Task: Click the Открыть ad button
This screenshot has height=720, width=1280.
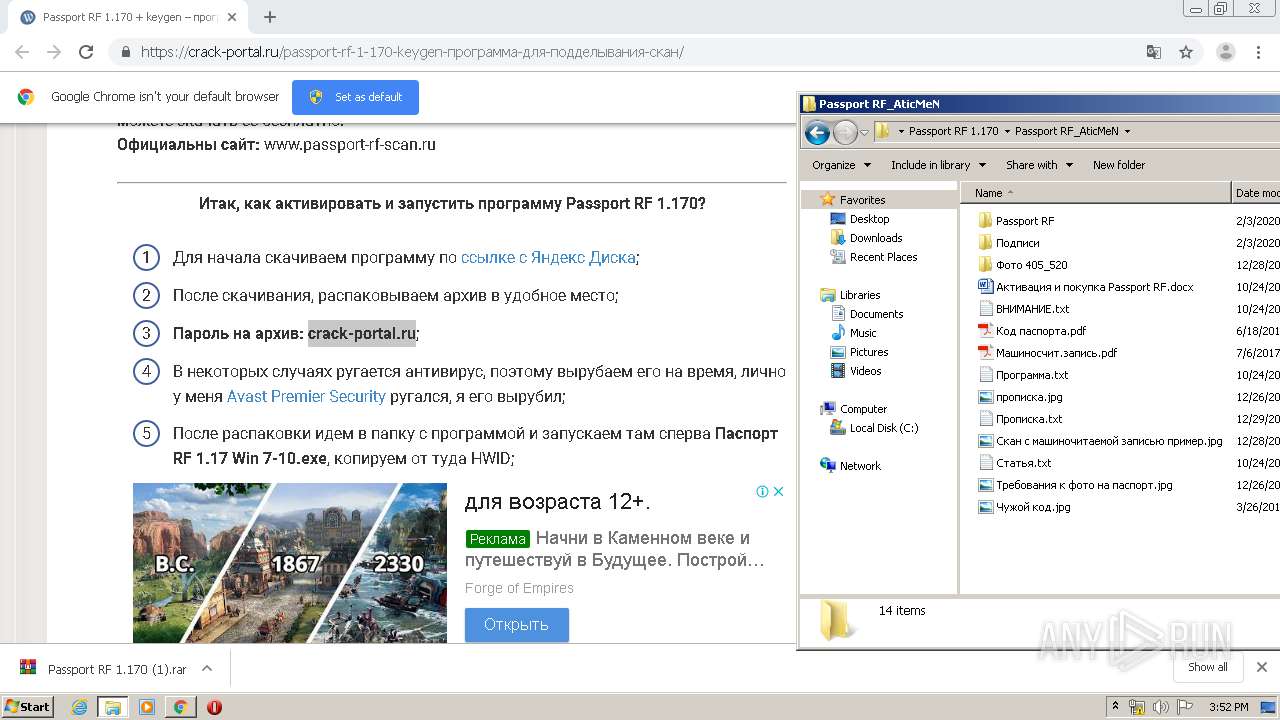Action: (516, 624)
